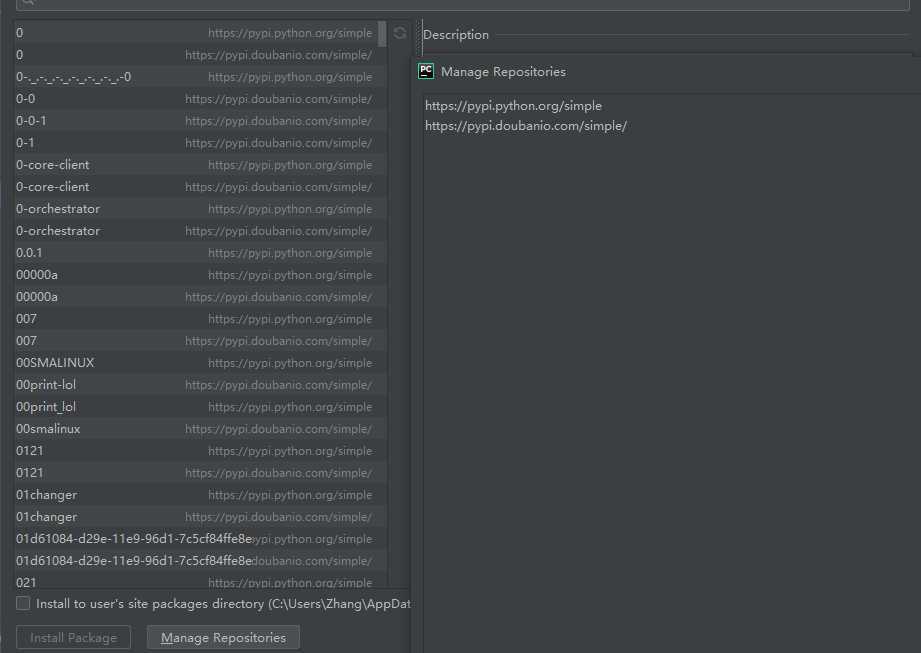Viewport: 921px width, 653px height.
Task: Pick 0121 from pypi.doubanio.com
Action: pos(200,473)
